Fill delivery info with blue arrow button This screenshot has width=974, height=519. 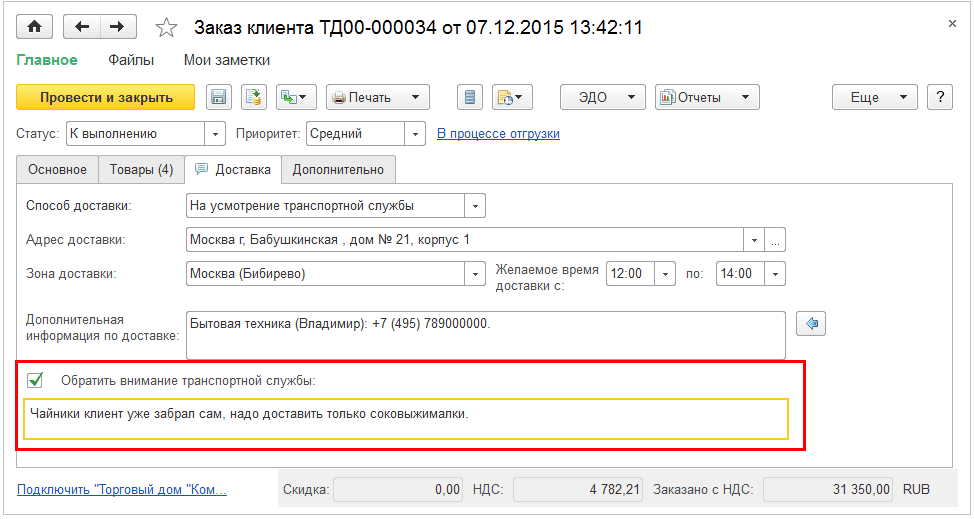[x=811, y=323]
